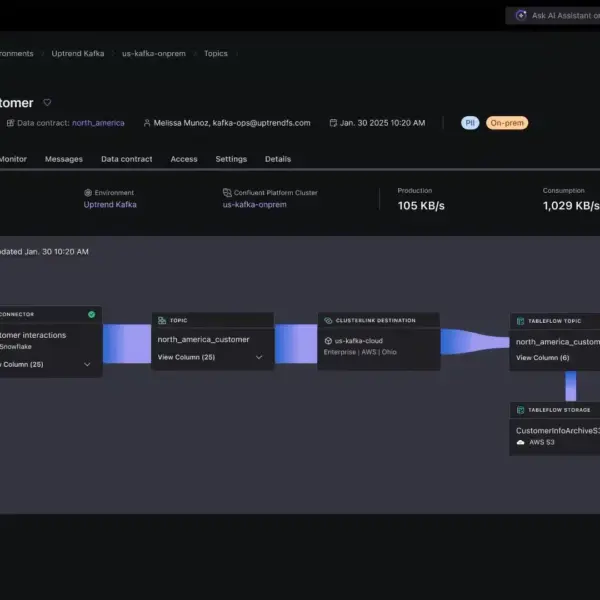The width and height of the screenshot is (600, 600).
Task: Click the Topic node icon
Action: pos(162,320)
